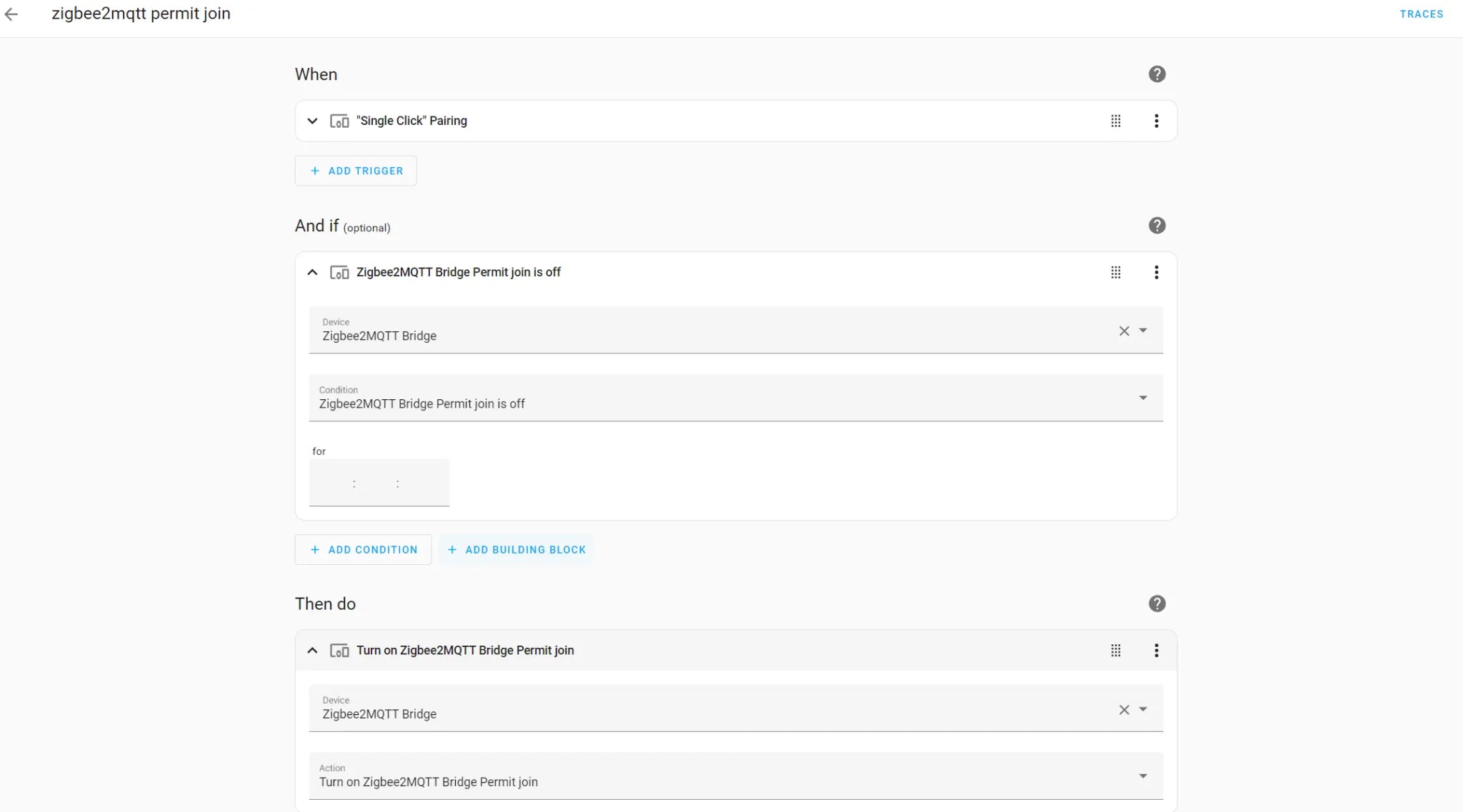Viewport: 1463px width, 812px height.
Task: Clear the action's Device field
Action: pos(1124,710)
